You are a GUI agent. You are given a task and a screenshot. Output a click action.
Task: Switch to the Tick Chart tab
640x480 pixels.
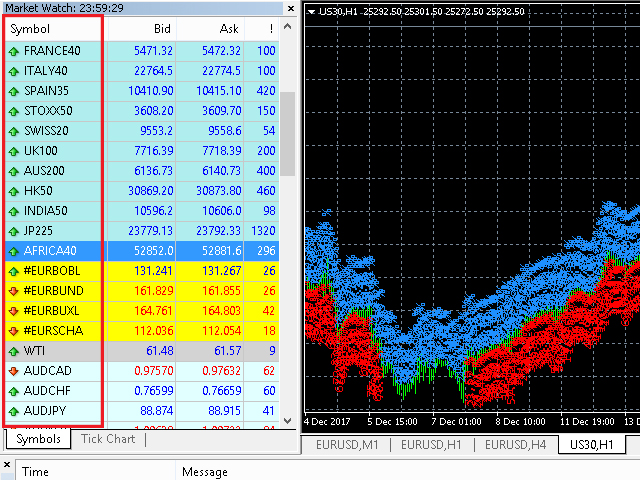tap(108, 439)
